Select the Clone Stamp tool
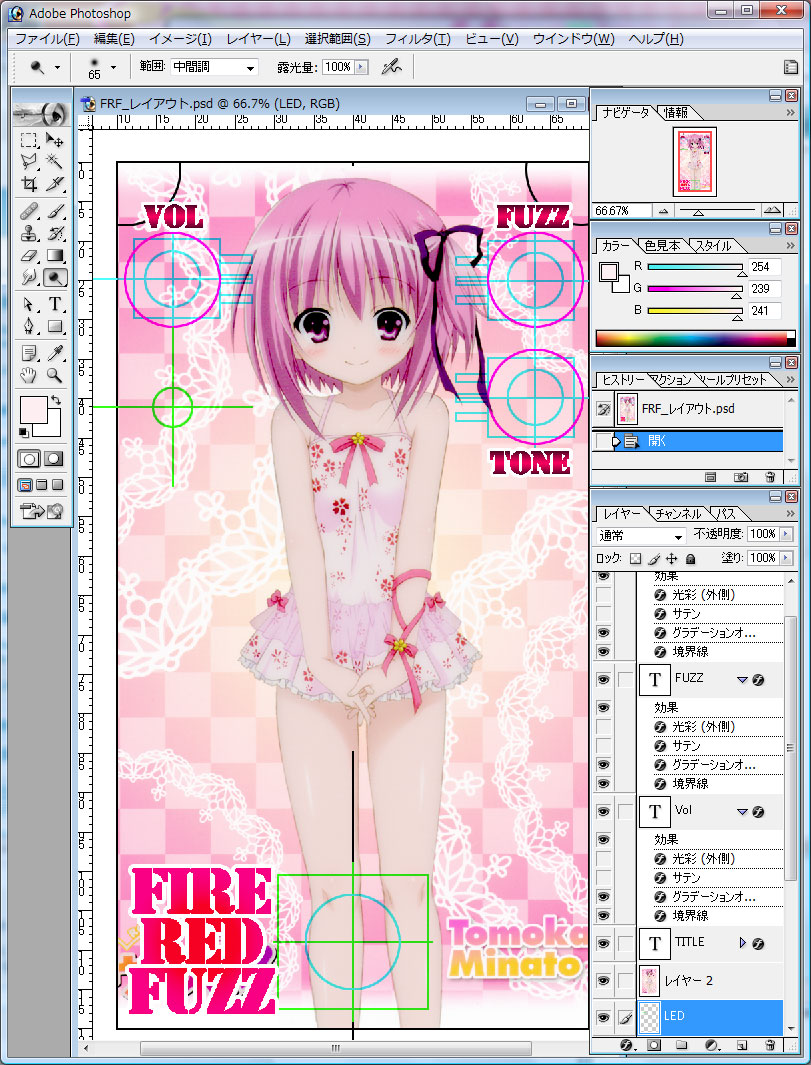Screen dimensions: 811x1065 (x=29, y=234)
